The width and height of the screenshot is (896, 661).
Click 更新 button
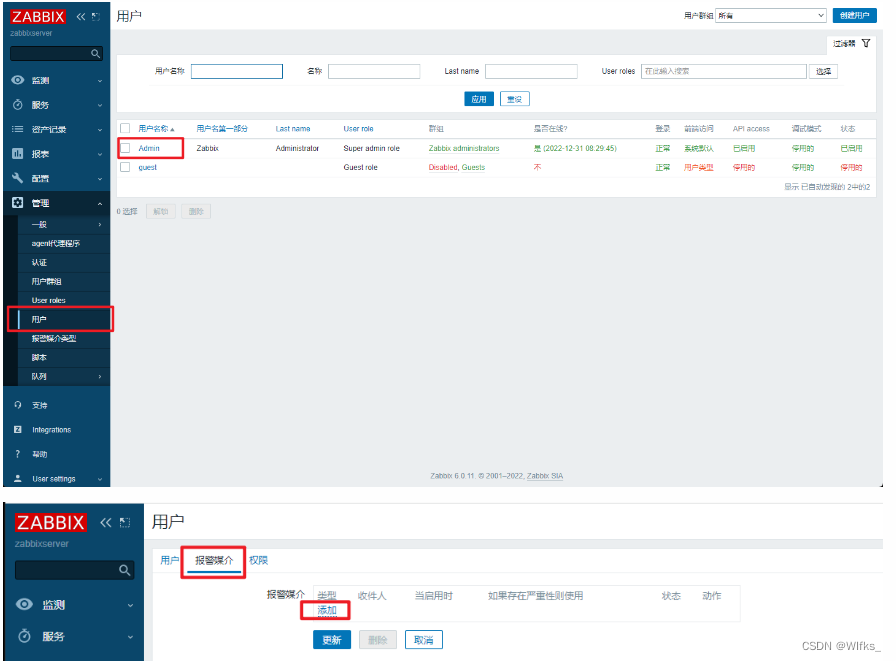pos(331,640)
